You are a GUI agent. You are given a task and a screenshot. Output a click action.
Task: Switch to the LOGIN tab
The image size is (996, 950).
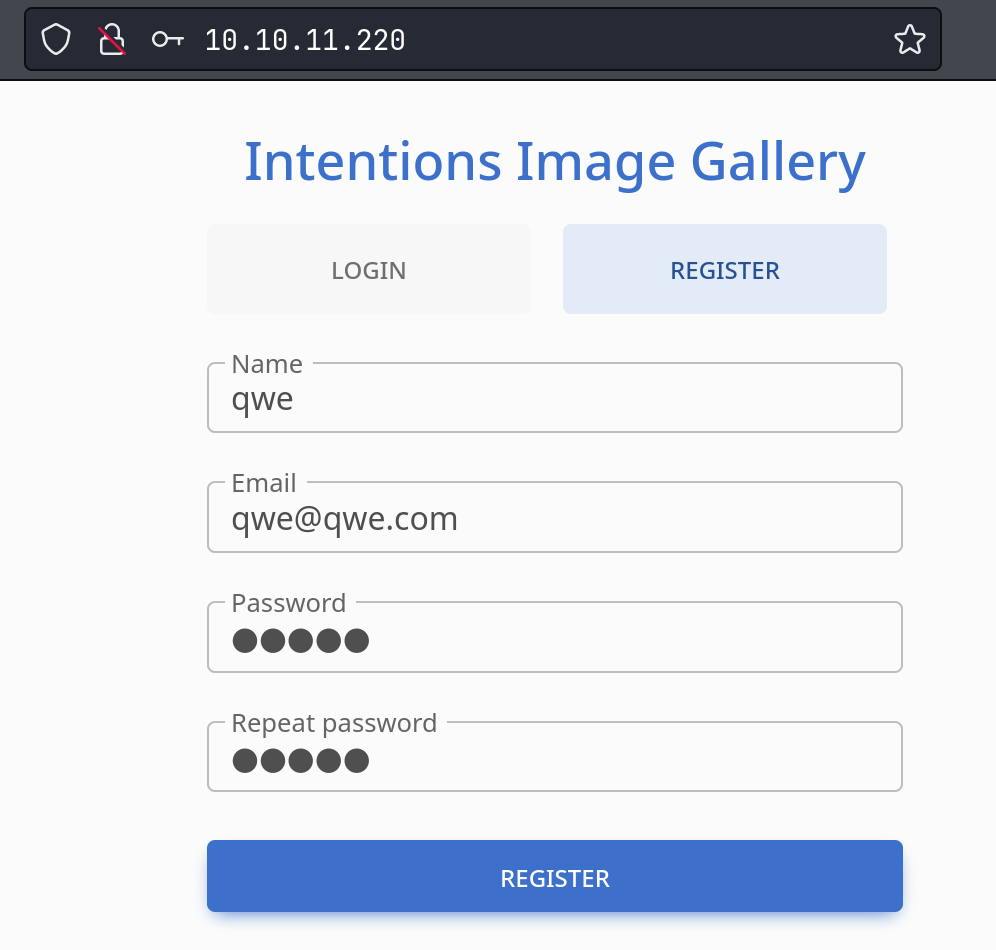click(369, 269)
